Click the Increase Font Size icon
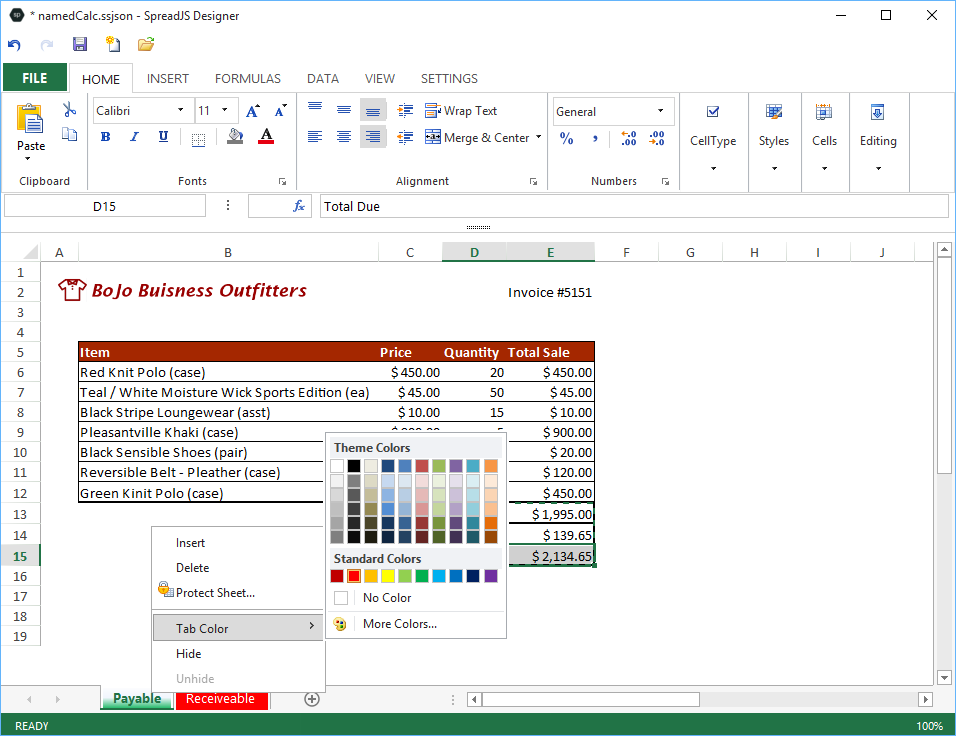 point(253,111)
